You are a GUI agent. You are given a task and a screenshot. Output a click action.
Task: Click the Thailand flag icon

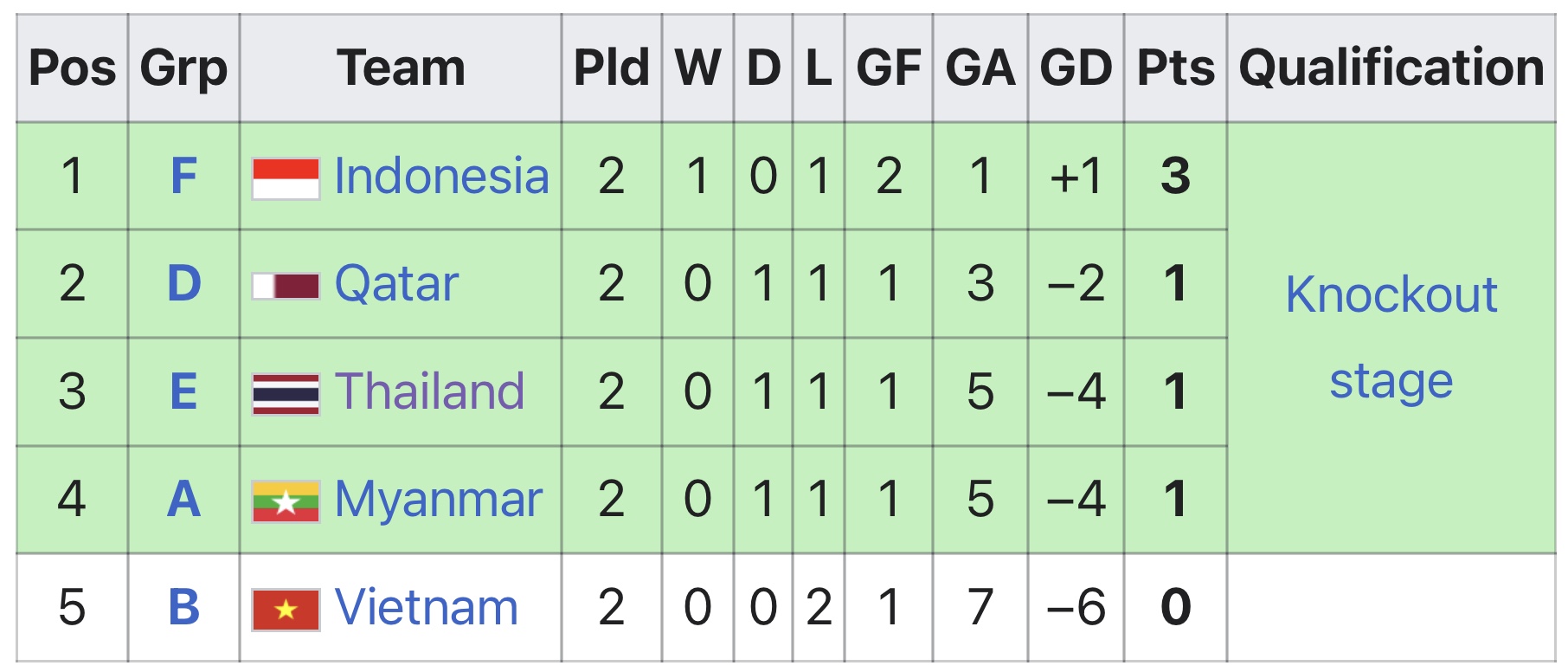[x=286, y=394]
